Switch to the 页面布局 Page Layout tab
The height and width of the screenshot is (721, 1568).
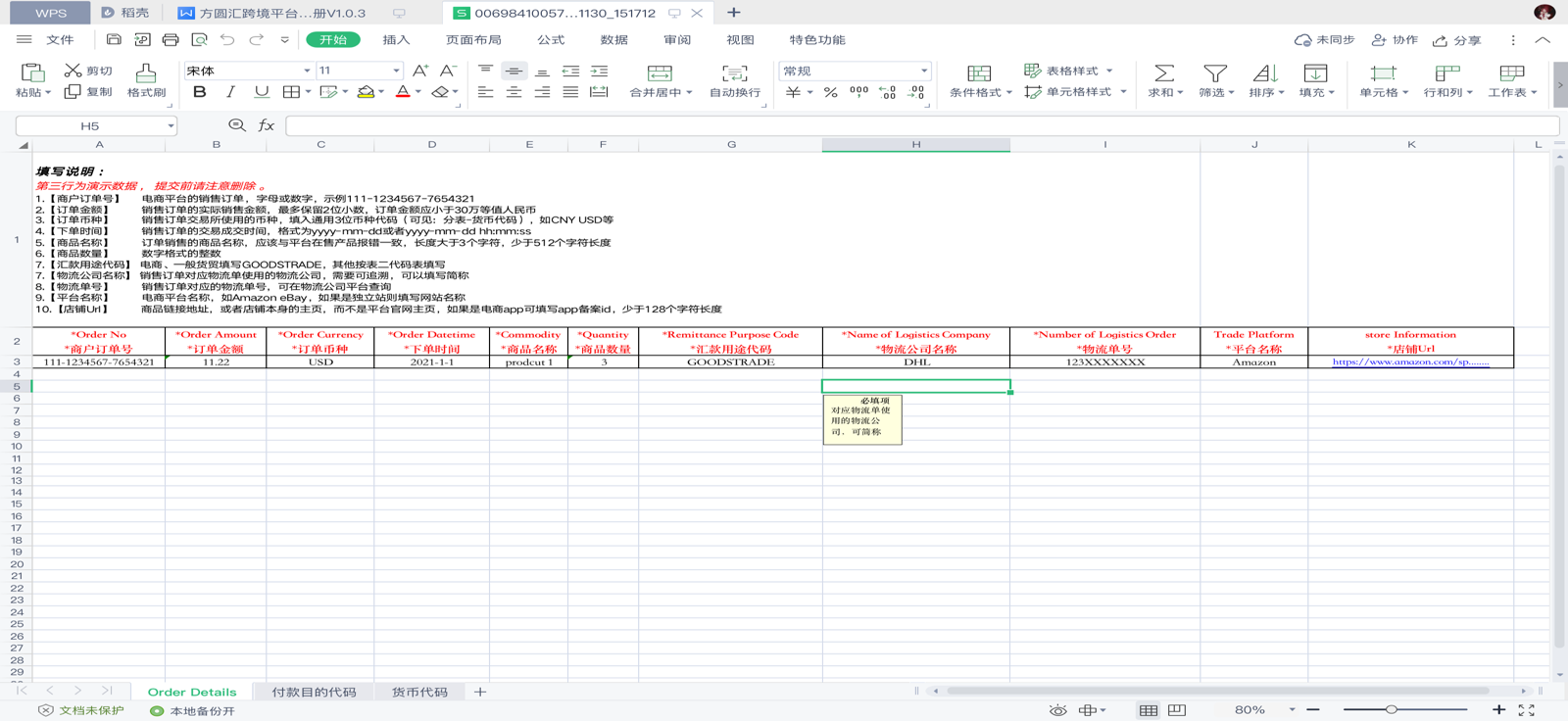coord(473,40)
